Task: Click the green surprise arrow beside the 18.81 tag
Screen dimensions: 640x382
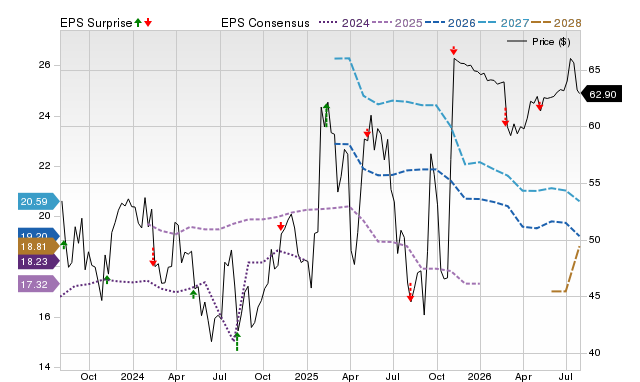Action: coord(64,244)
